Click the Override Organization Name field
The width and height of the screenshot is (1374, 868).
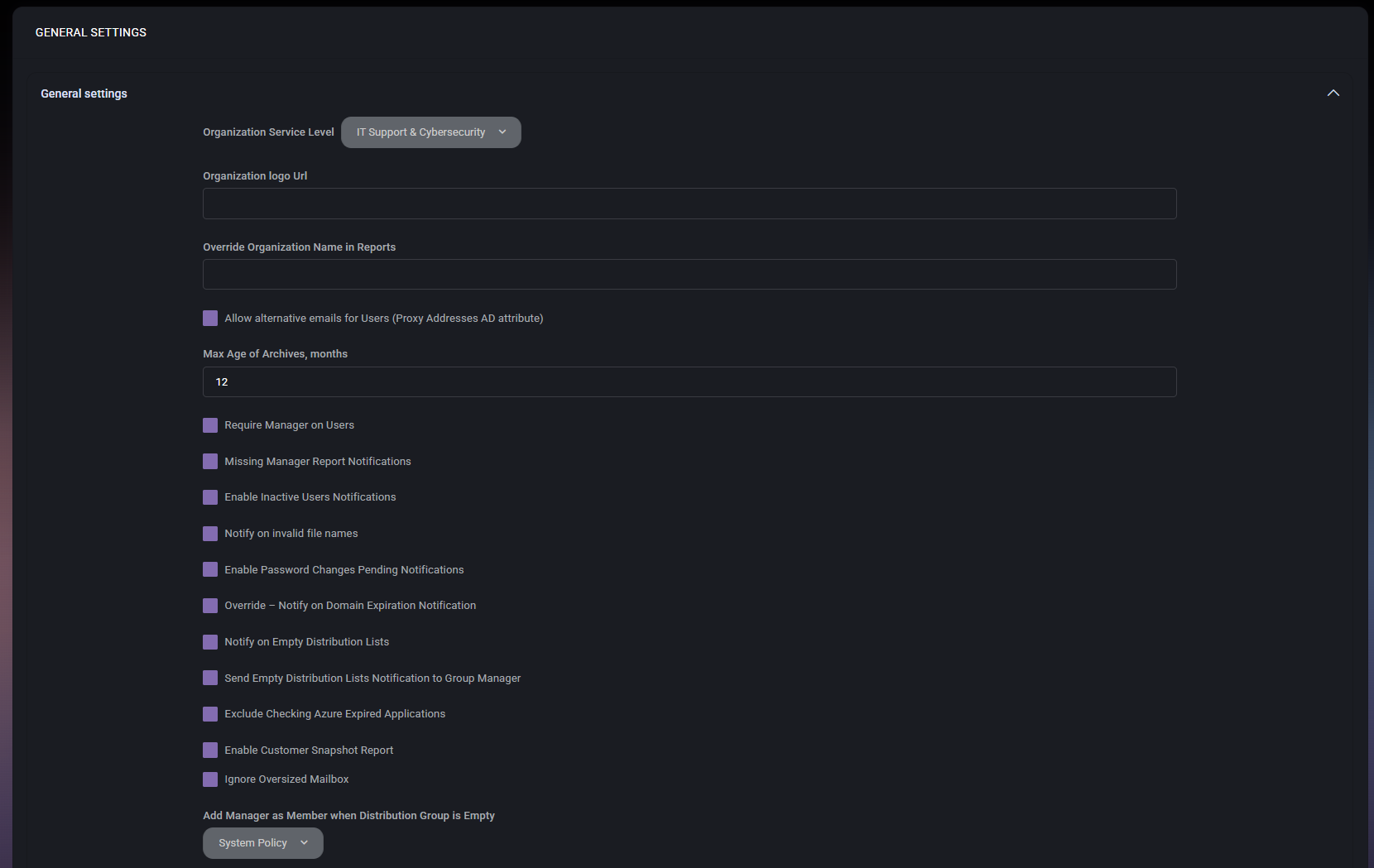point(689,274)
